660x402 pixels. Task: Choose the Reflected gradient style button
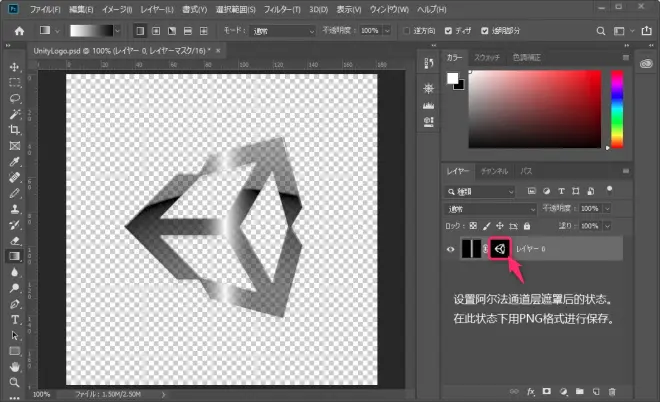click(188, 31)
